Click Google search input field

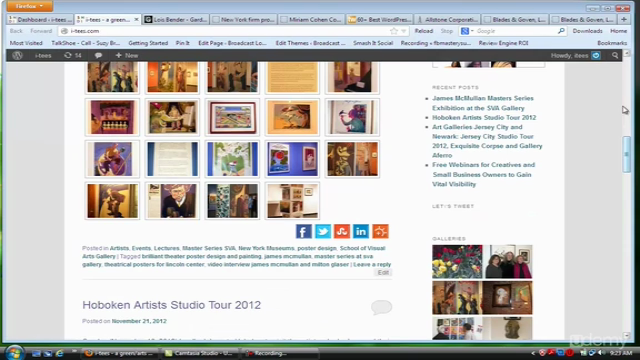[x=515, y=31]
